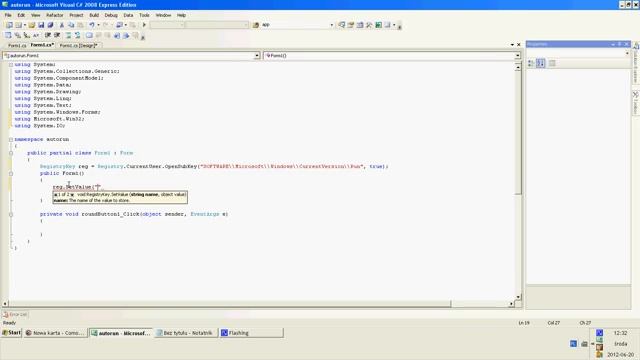
Task: Uncomment the selected lines icon
Action: point(78,36)
